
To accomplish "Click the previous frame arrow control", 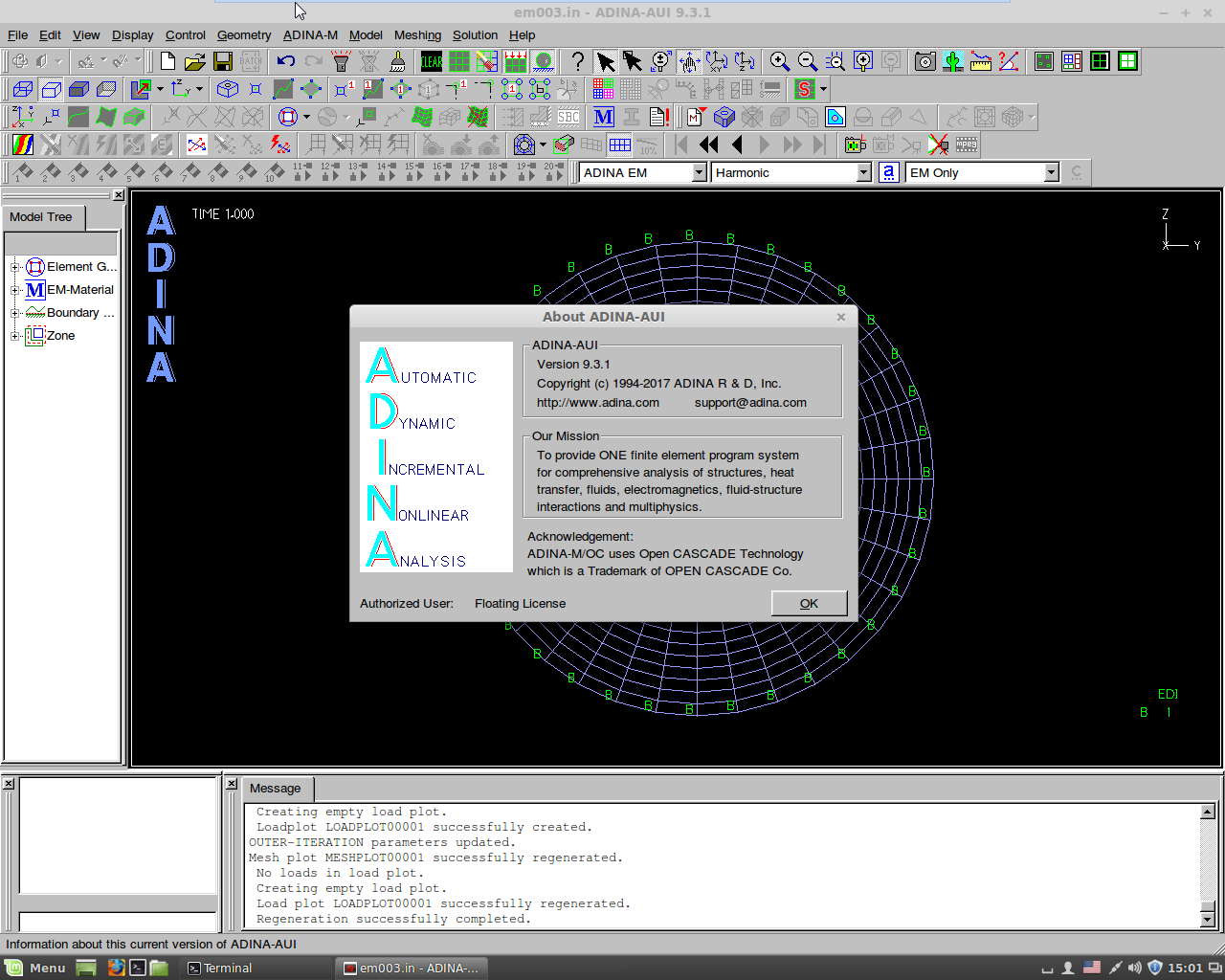I will [x=737, y=145].
